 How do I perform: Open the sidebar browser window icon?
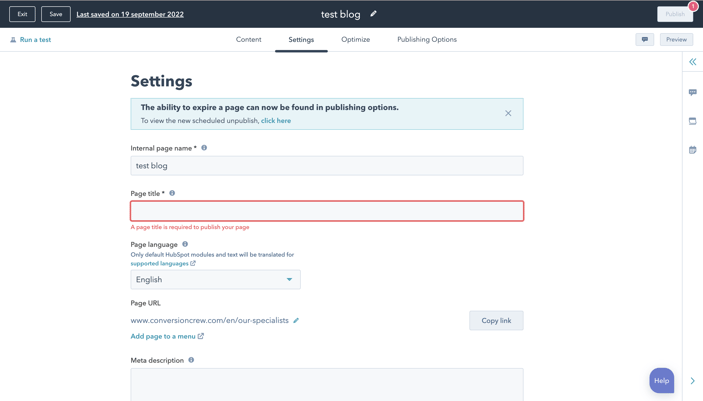[693, 121]
